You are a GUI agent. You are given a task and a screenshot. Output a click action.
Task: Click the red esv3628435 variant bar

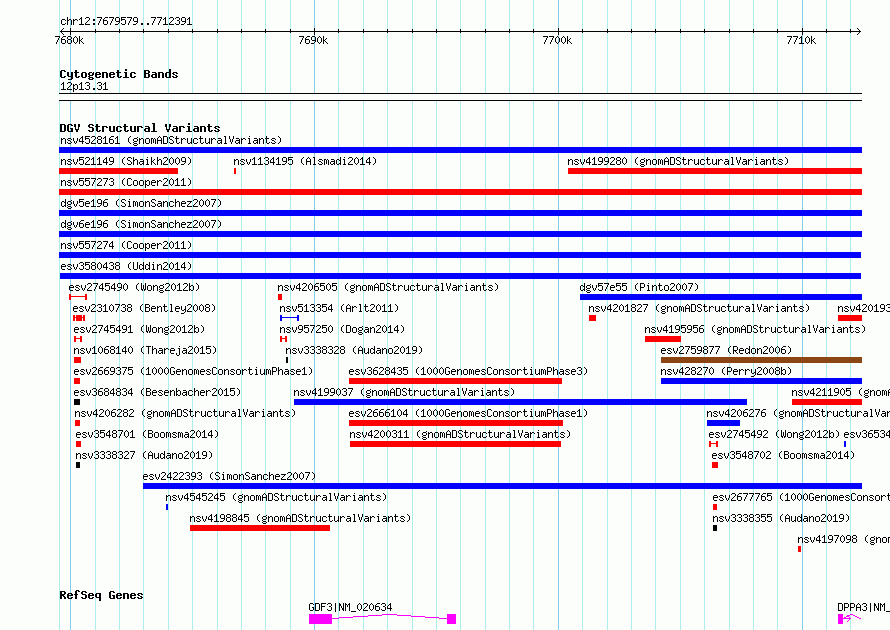click(x=455, y=381)
